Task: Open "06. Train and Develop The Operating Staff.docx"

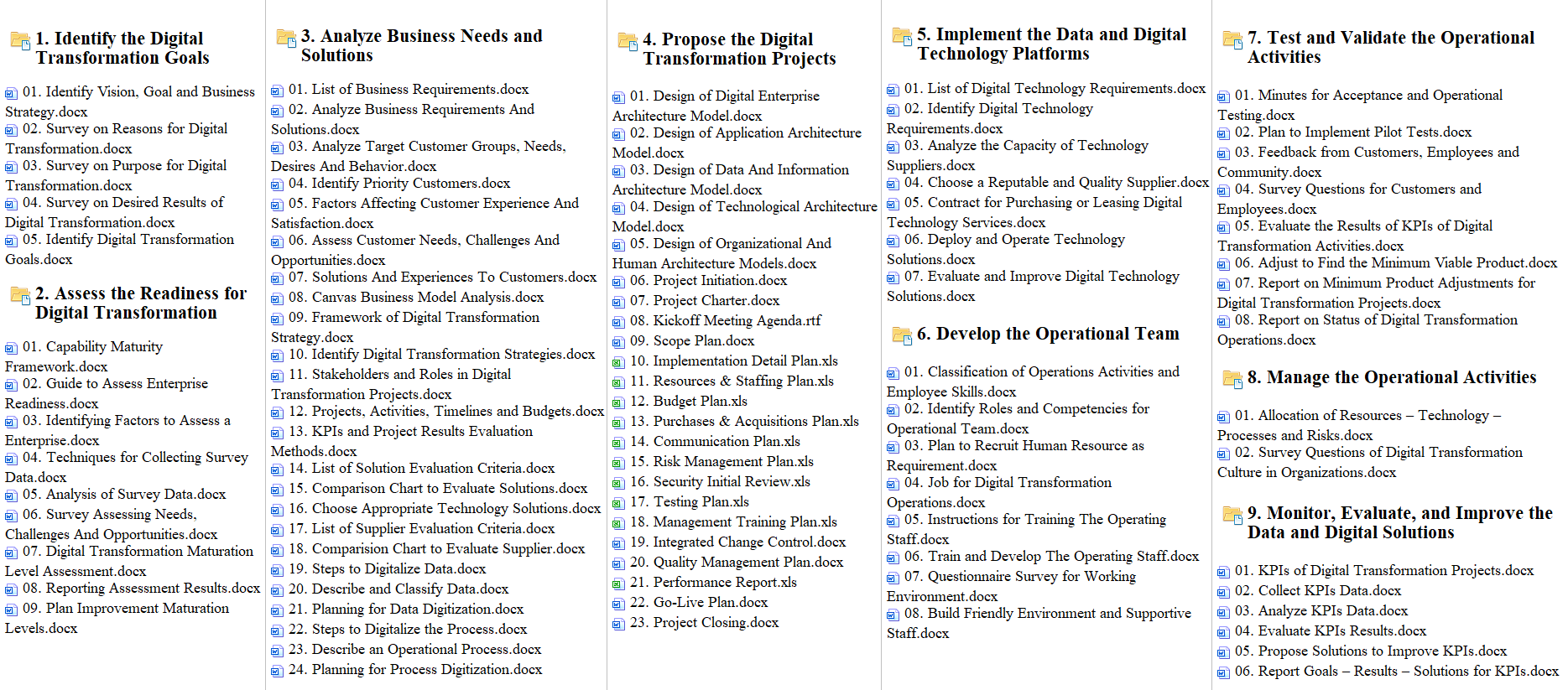Action: (1052, 556)
